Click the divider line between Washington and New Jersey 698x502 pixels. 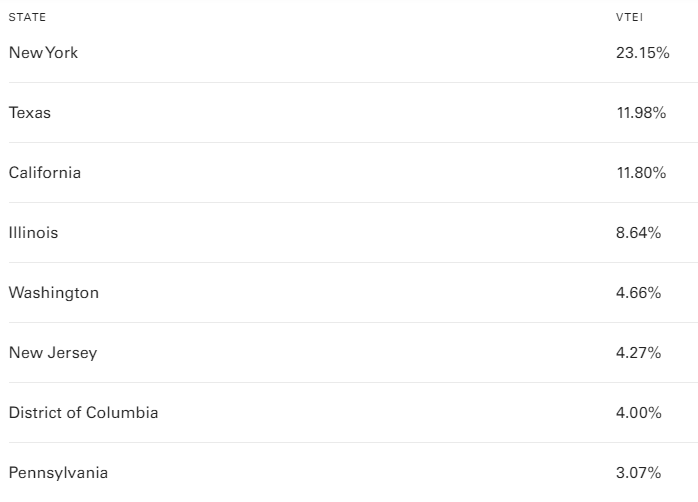(349, 322)
